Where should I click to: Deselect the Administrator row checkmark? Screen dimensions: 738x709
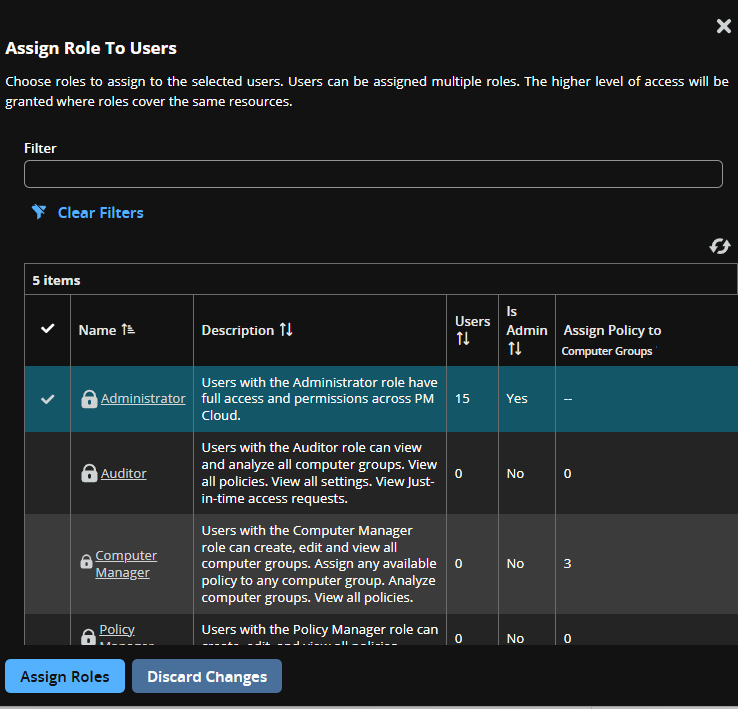[x=48, y=399]
